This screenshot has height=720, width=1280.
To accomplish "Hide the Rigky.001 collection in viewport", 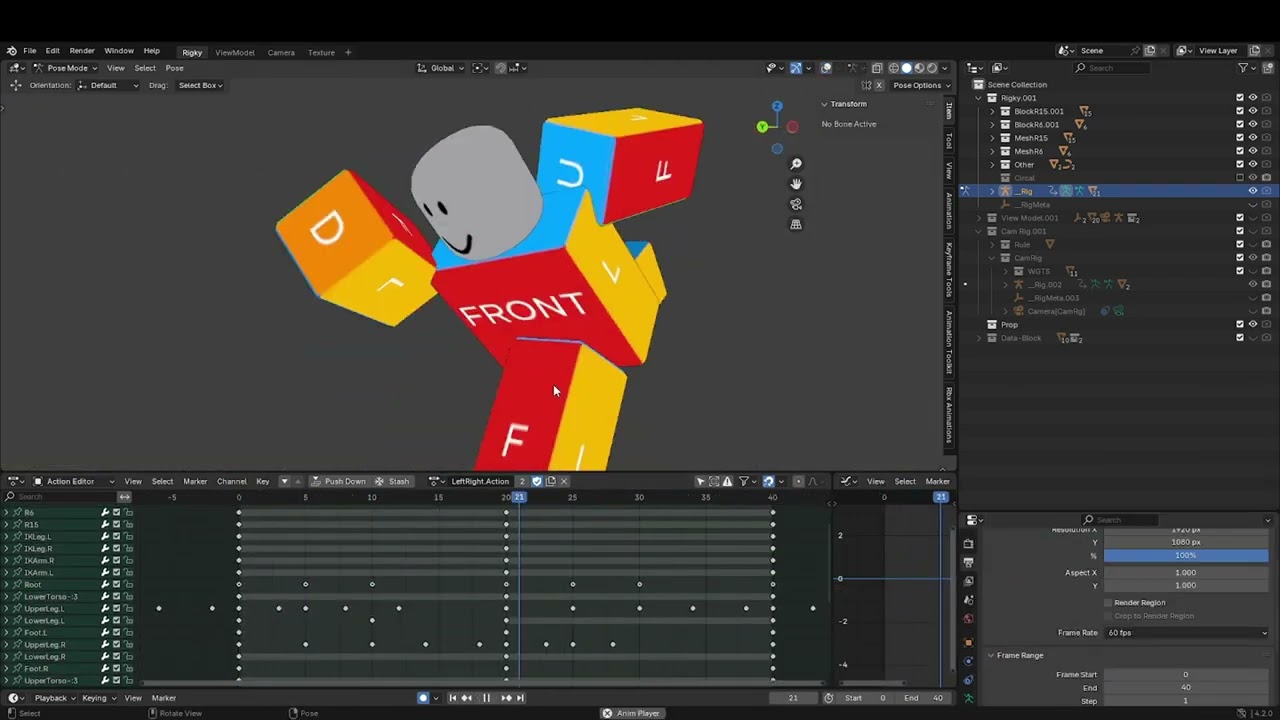I will click(x=1253, y=98).
